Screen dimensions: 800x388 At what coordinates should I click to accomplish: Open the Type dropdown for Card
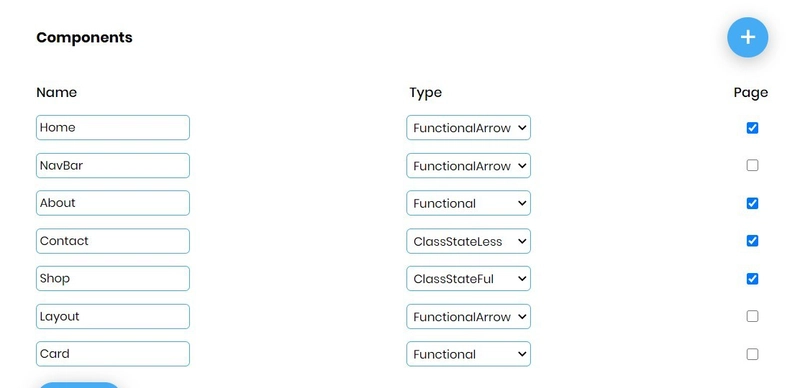468,354
